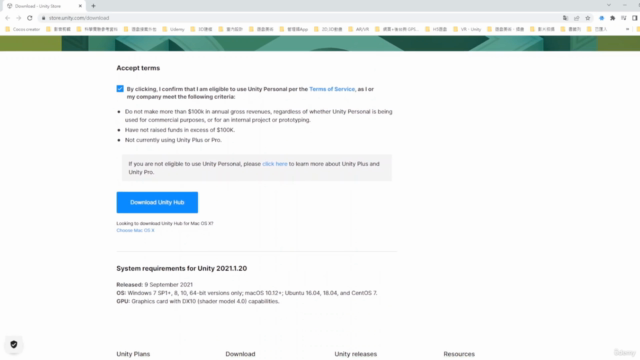Open the blue extension icon
Image resolution: width=640 pixels, height=360 pixels.
point(602,18)
